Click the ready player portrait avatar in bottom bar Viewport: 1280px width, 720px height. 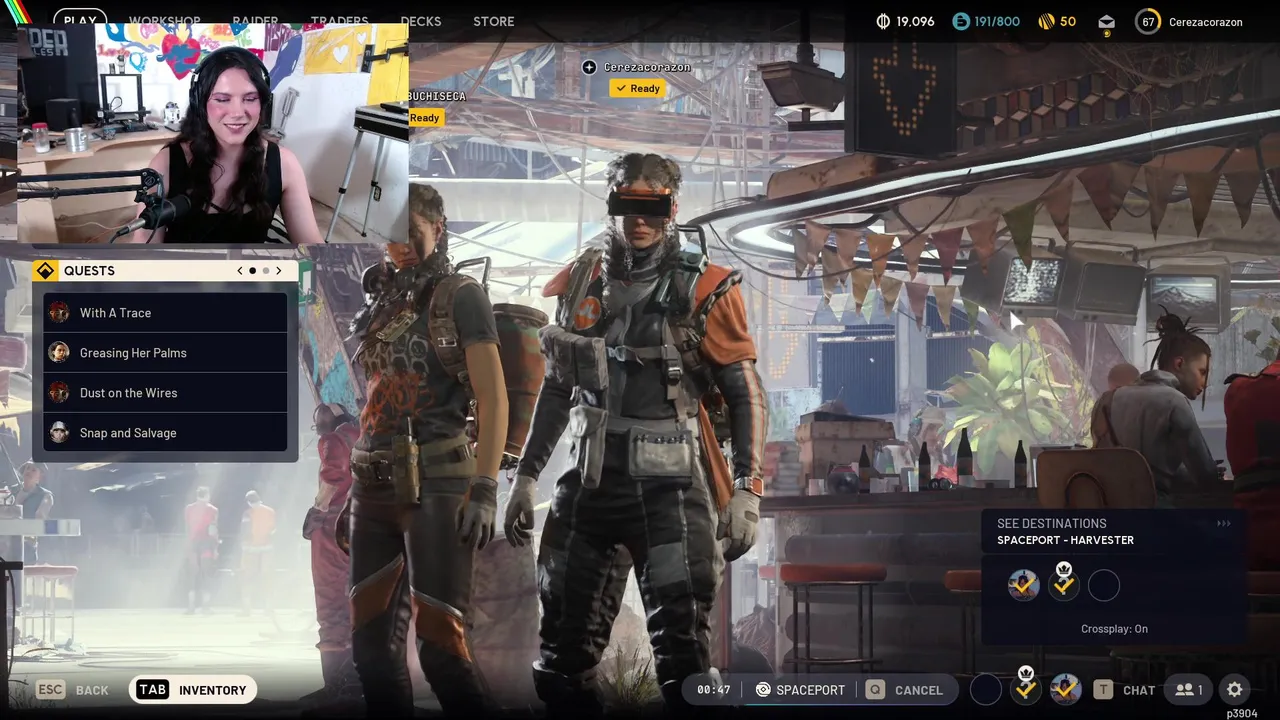tap(1065, 689)
